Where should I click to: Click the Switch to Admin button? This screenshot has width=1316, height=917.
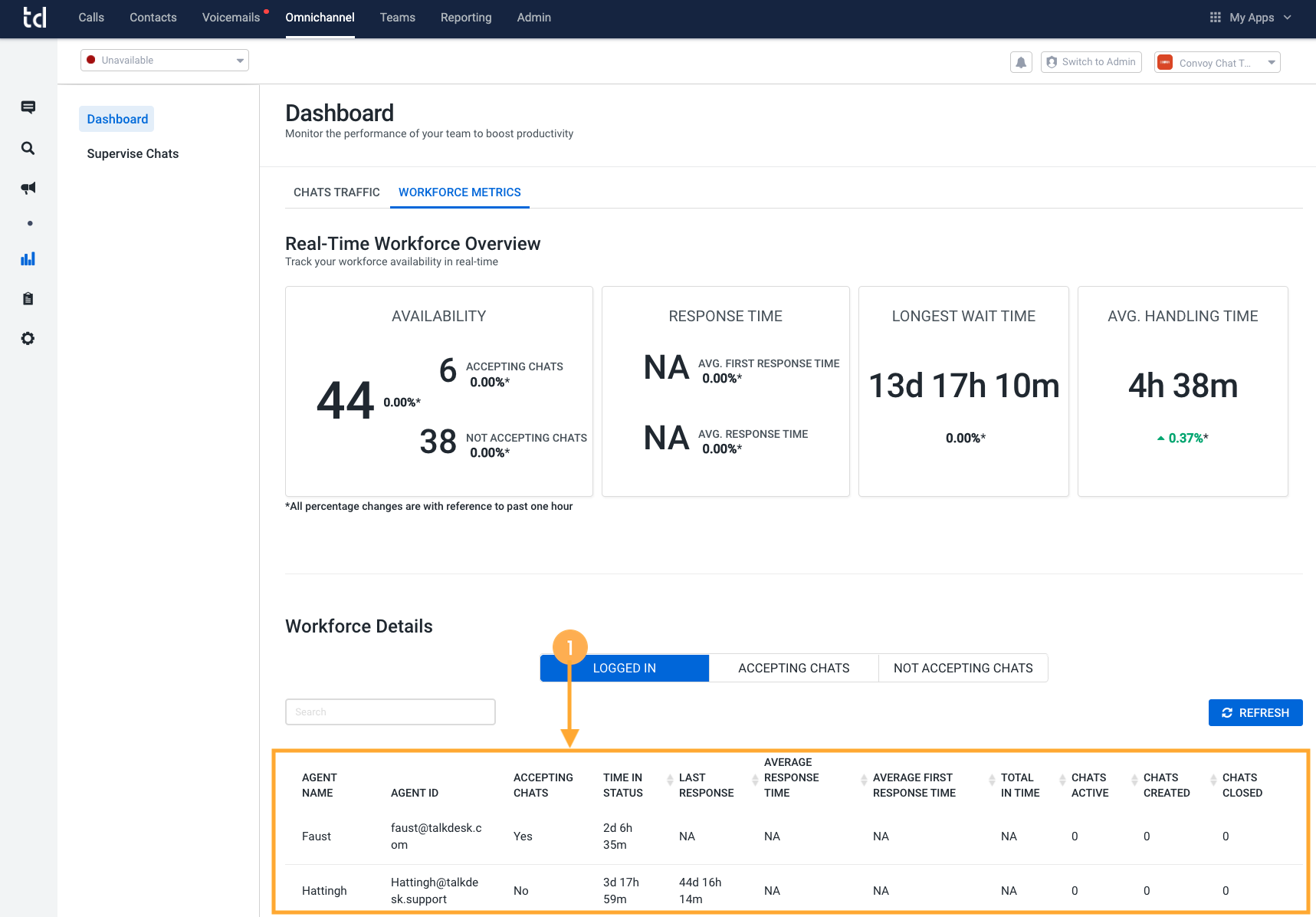tap(1091, 62)
